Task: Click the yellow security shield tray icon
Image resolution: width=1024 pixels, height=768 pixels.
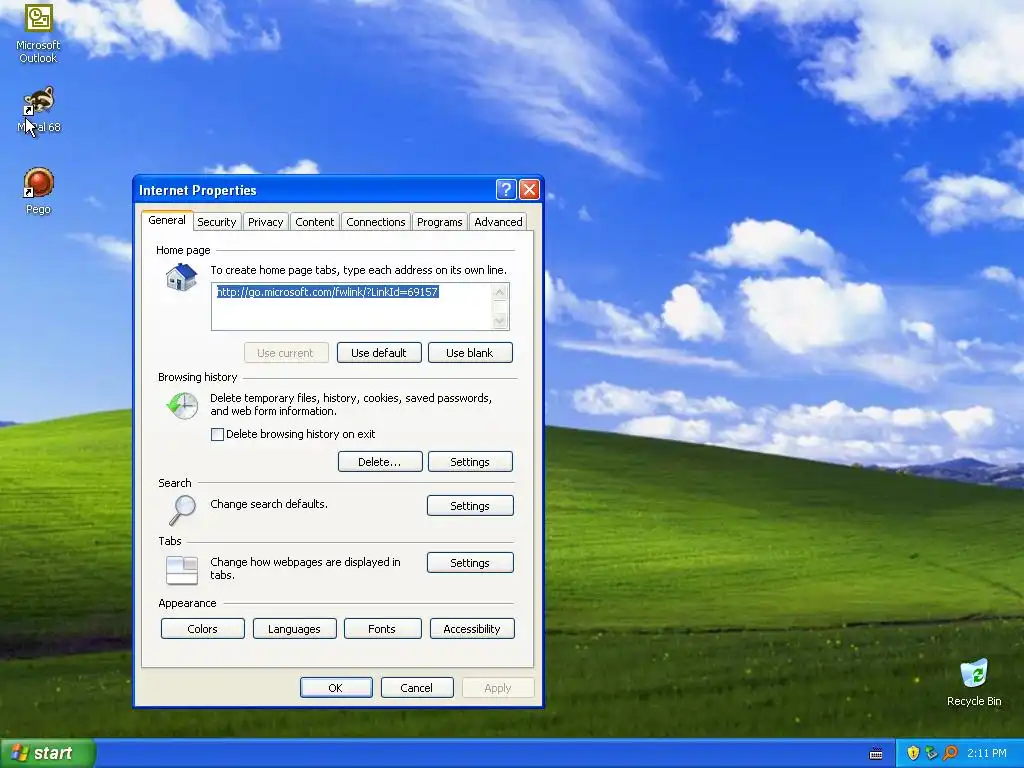Action: [913, 753]
